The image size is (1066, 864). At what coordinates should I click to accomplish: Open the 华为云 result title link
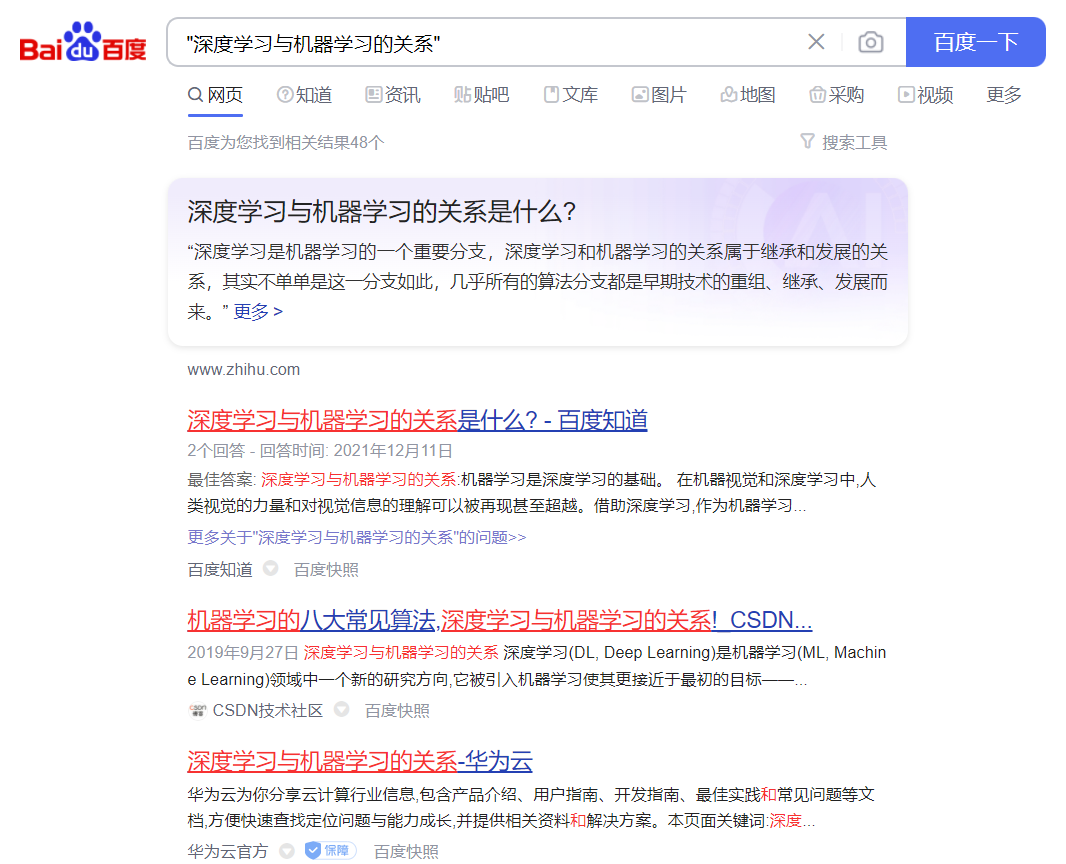click(360, 761)
